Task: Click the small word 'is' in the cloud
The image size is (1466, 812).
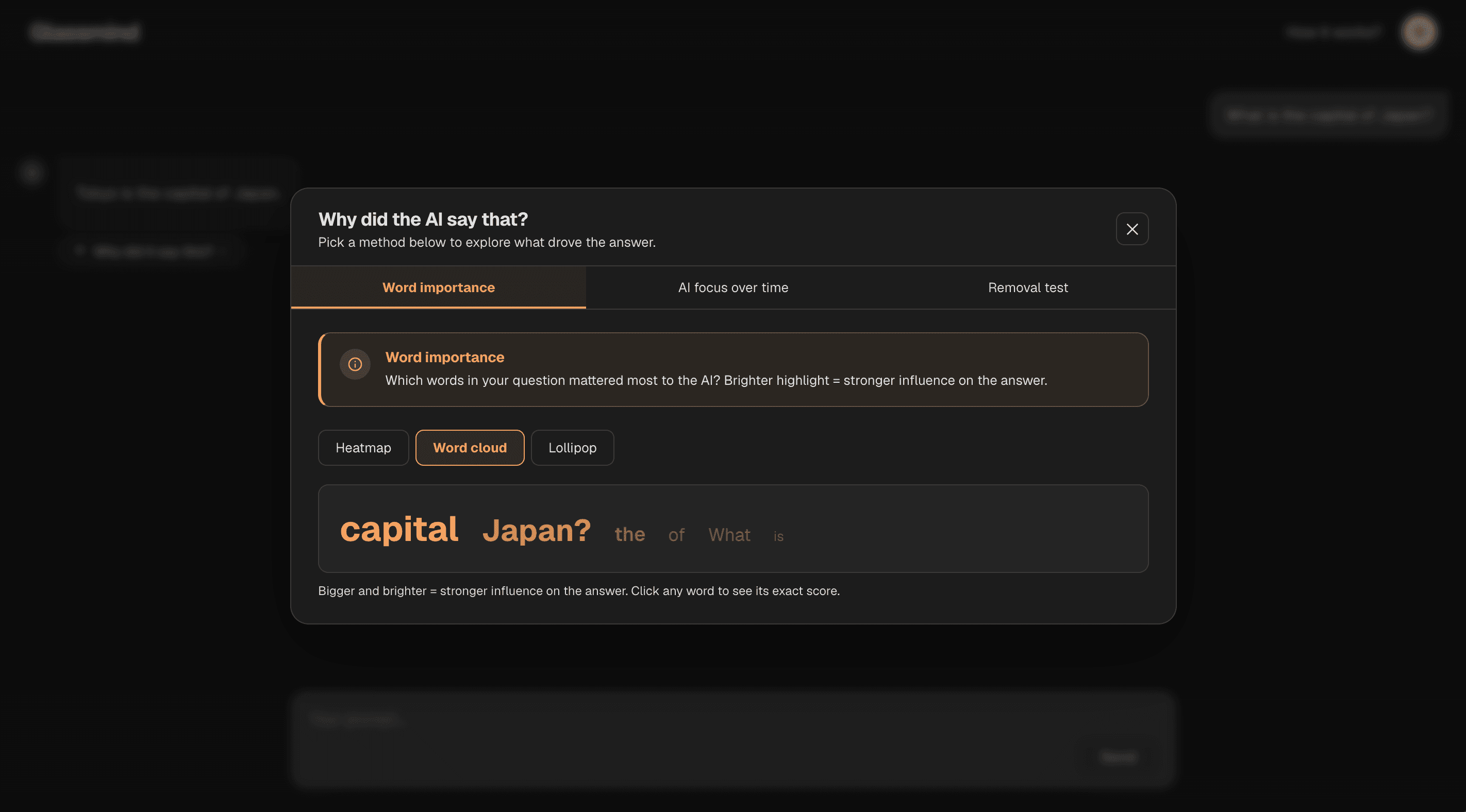Action: click(778, 536)
